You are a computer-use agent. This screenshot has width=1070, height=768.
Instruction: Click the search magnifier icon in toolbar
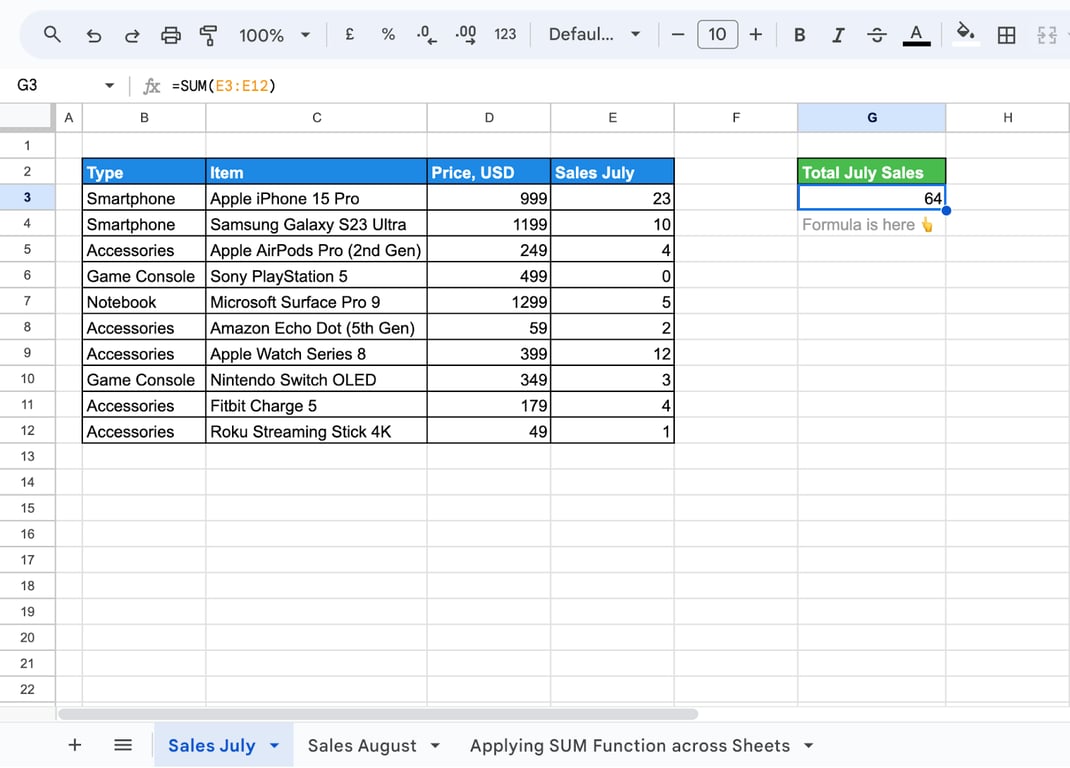[x=52, y=34]
